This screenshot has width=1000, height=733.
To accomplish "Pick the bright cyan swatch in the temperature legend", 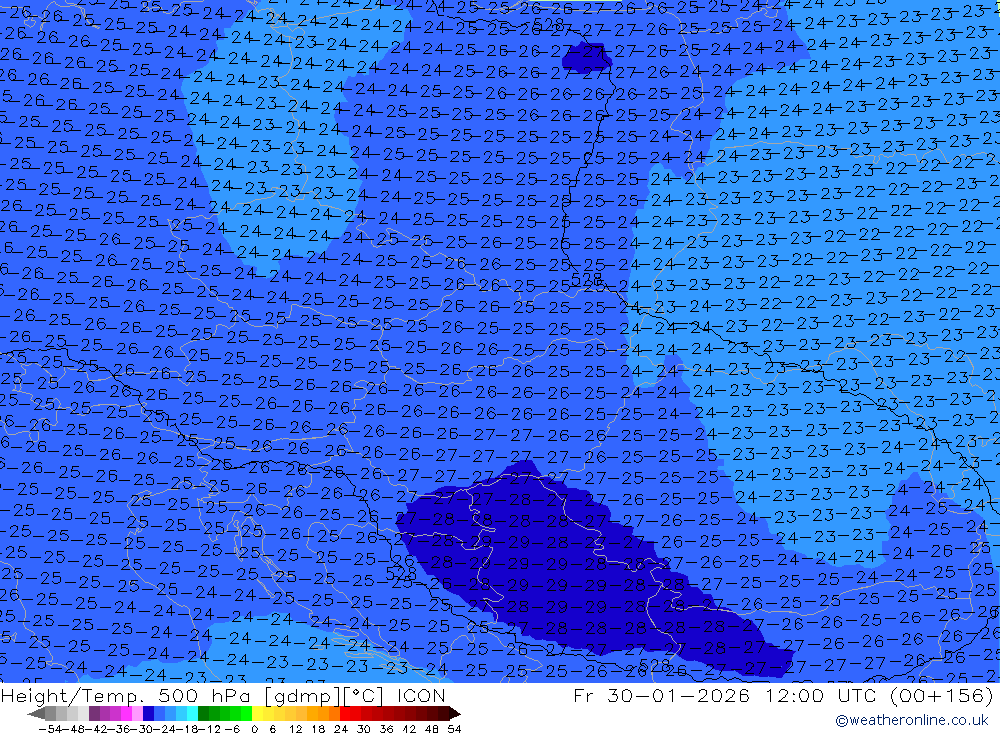I will (192, 713).
